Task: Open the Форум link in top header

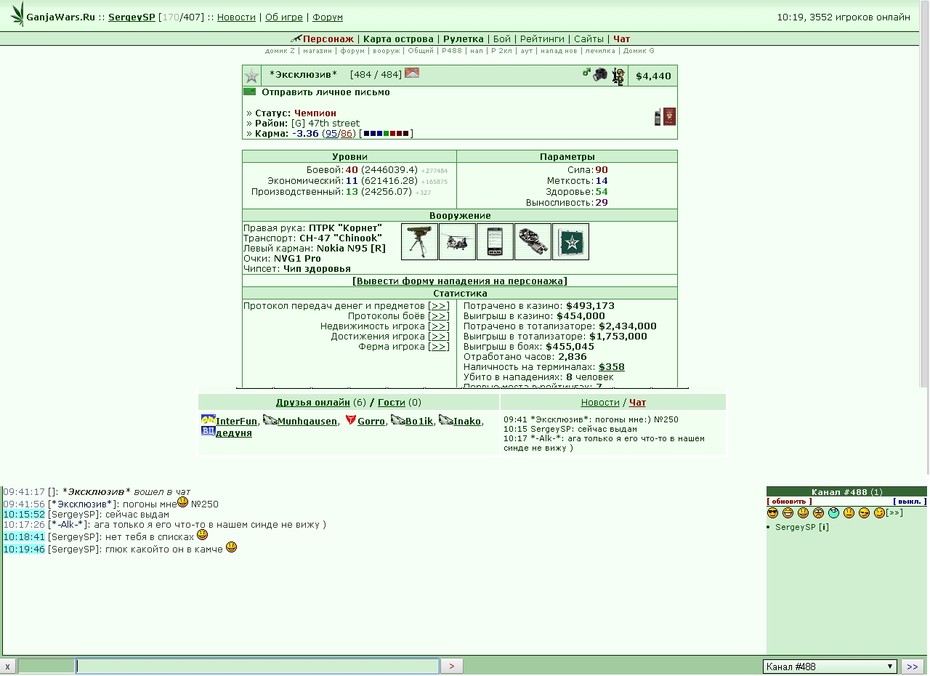Action: click(x=327, y=17)
